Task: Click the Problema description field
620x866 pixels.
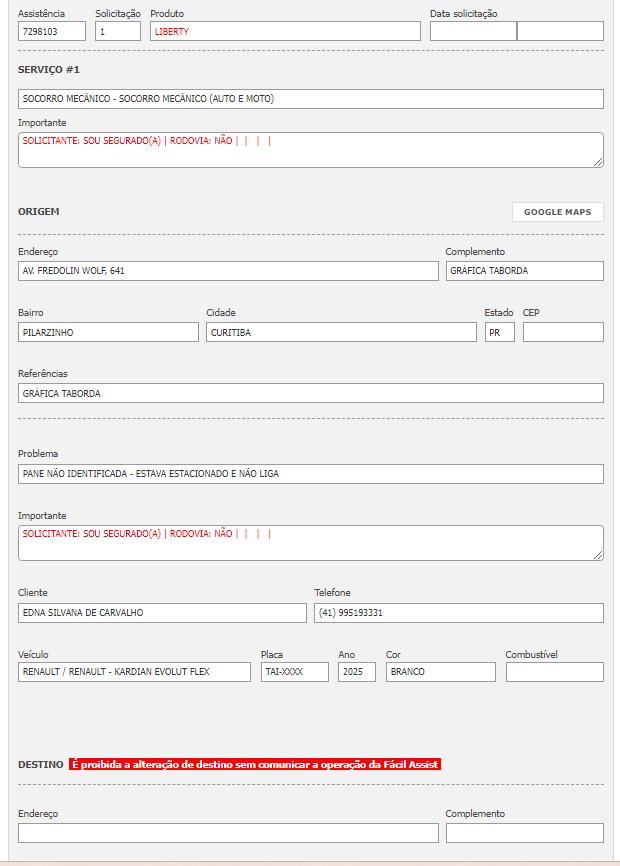Action: tap(310, 473)
